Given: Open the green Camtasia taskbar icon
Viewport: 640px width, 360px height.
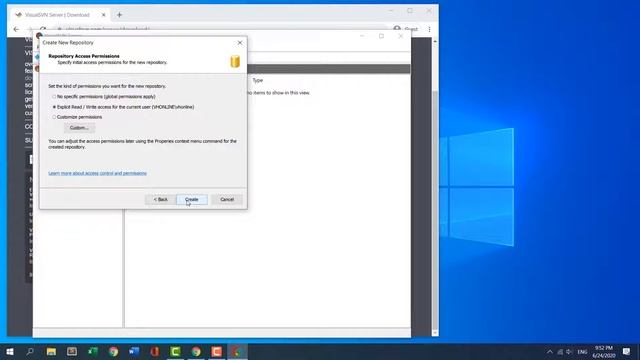Looking at the screenshot, I should [x=176, y=351].
